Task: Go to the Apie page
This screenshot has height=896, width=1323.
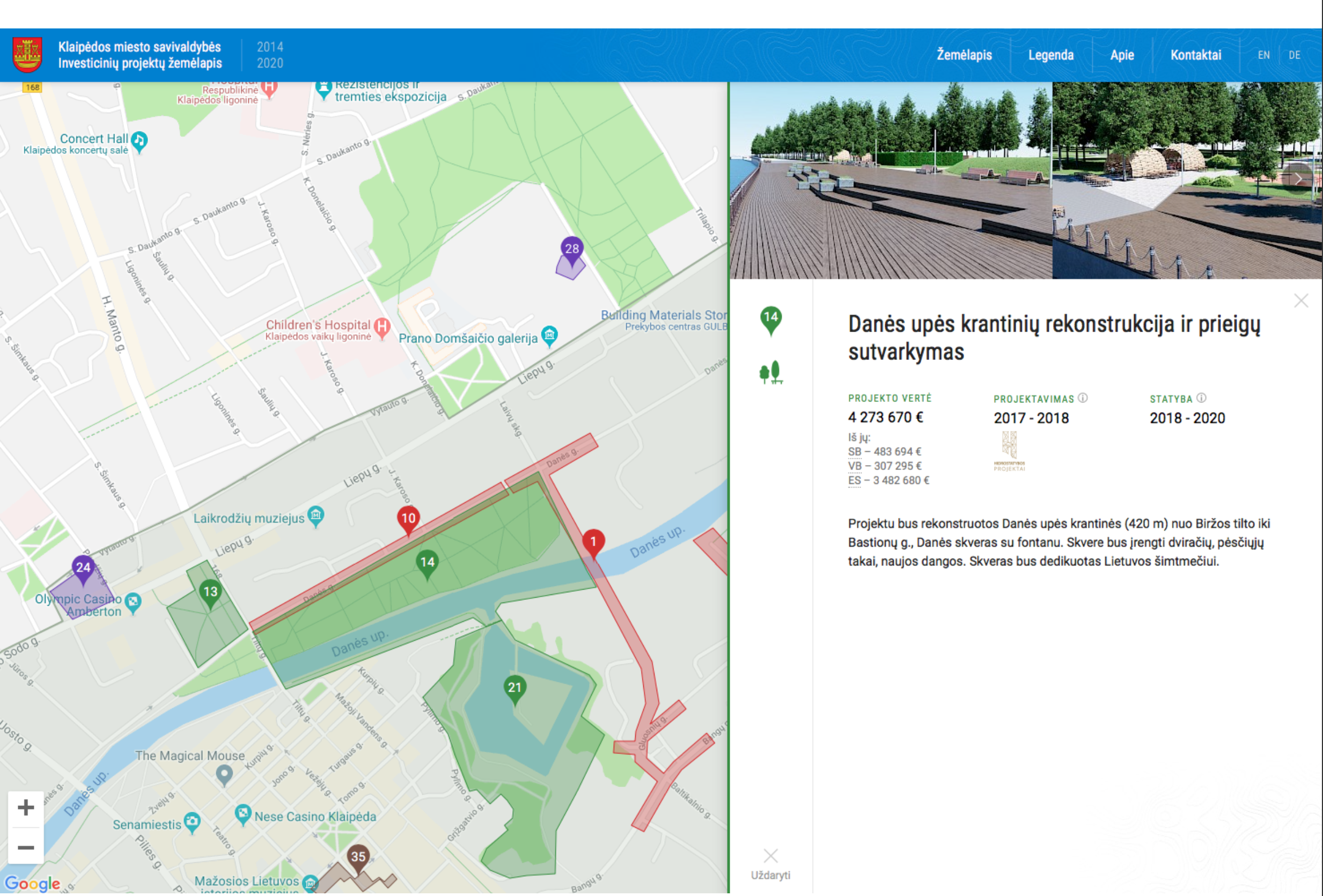Action: 1121,55
